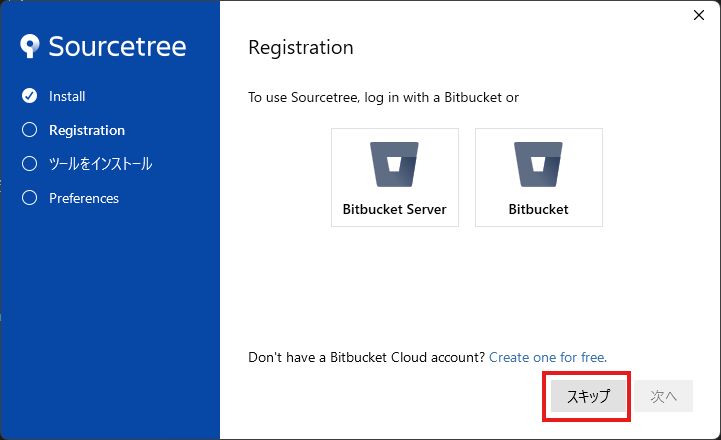Click the Install step checkmark icon
Image resolution: width=721 pixels, height=440 pixels.
29,96
